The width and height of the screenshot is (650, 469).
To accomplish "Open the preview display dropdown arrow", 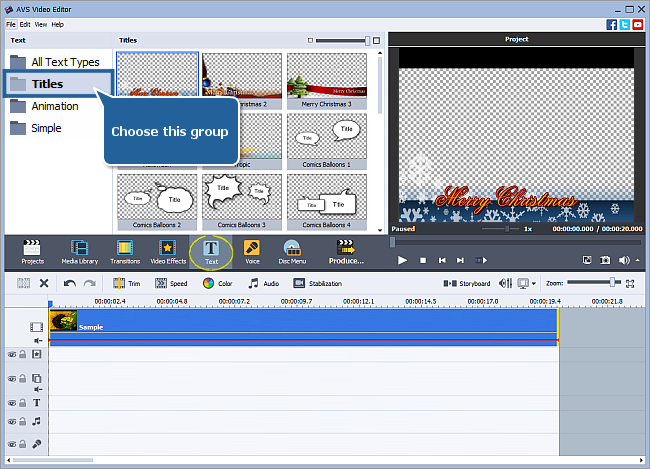I will [534, 284].
